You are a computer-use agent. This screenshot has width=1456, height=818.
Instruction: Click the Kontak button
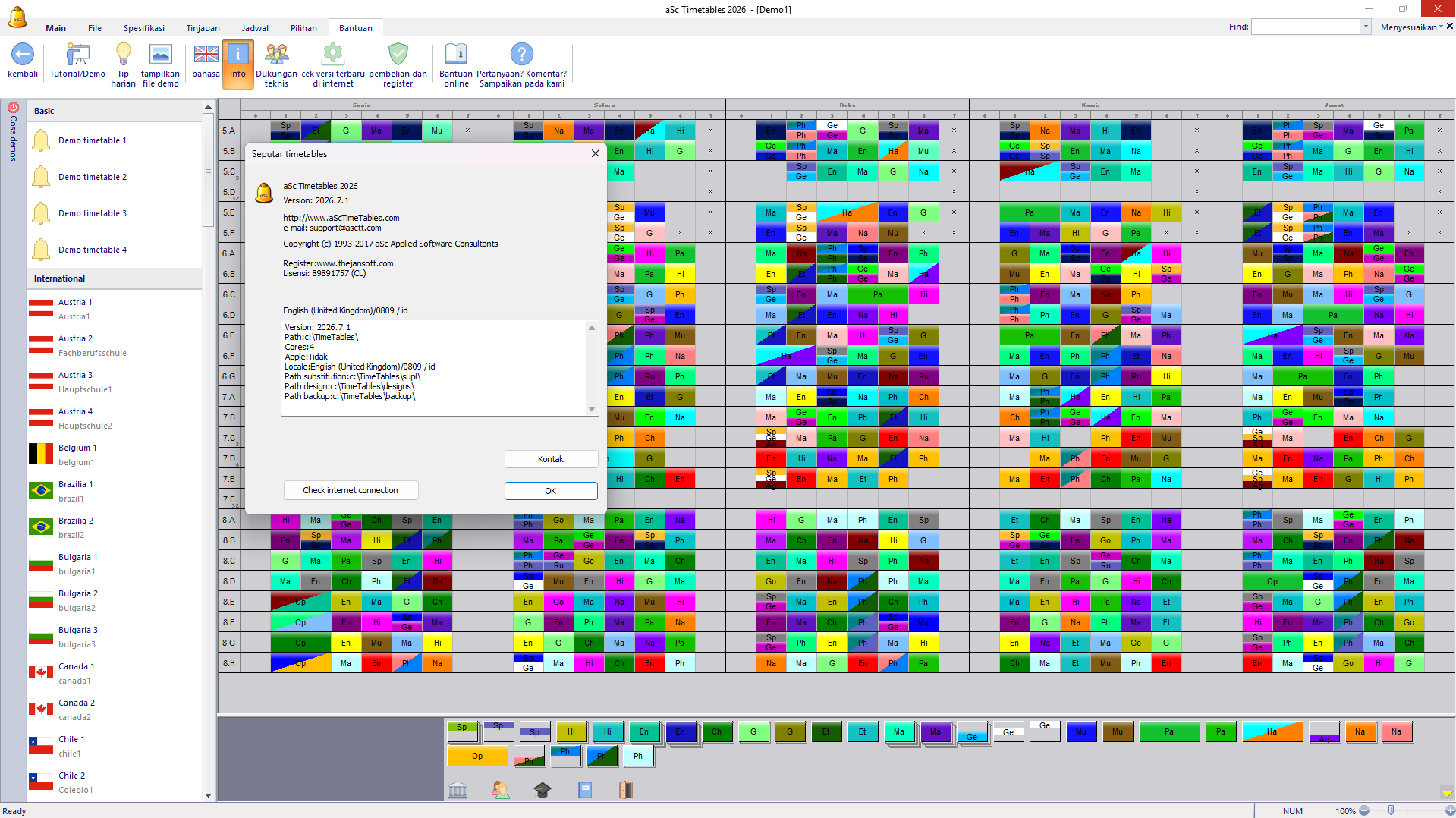coord(551,459)
